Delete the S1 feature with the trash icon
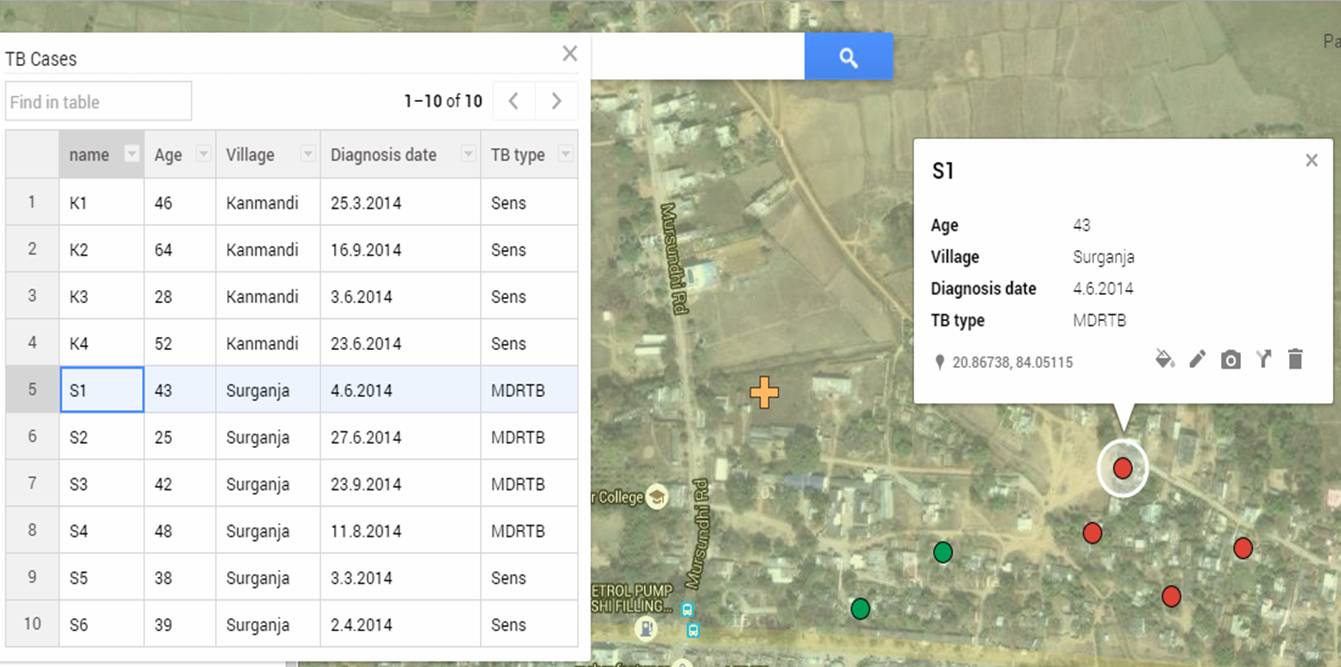The width and height of the screenshot is (1341, 667). [1296, 357]
